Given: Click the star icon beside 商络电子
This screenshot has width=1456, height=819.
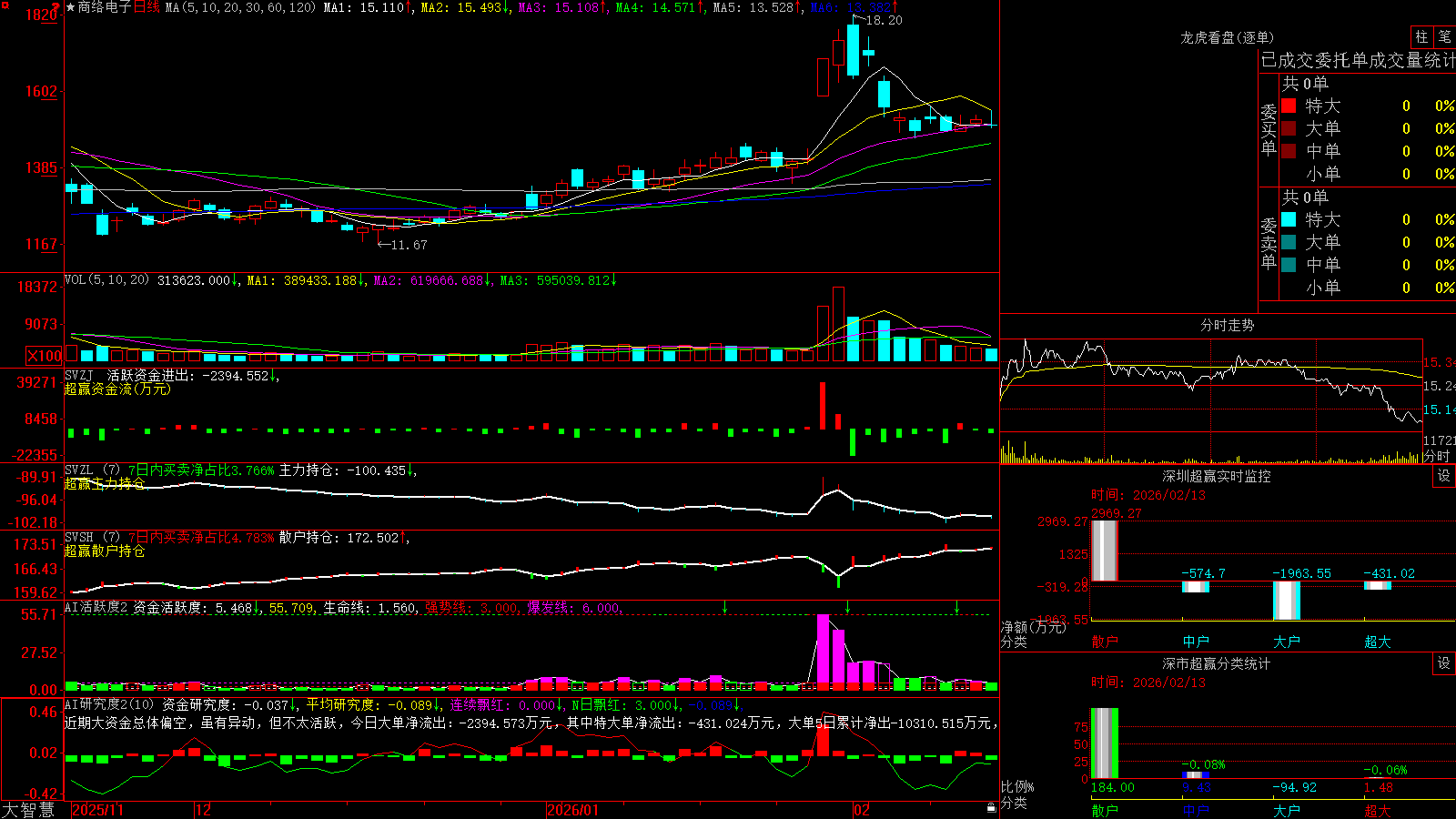Looking at the screenshot, I should (71, 7).
